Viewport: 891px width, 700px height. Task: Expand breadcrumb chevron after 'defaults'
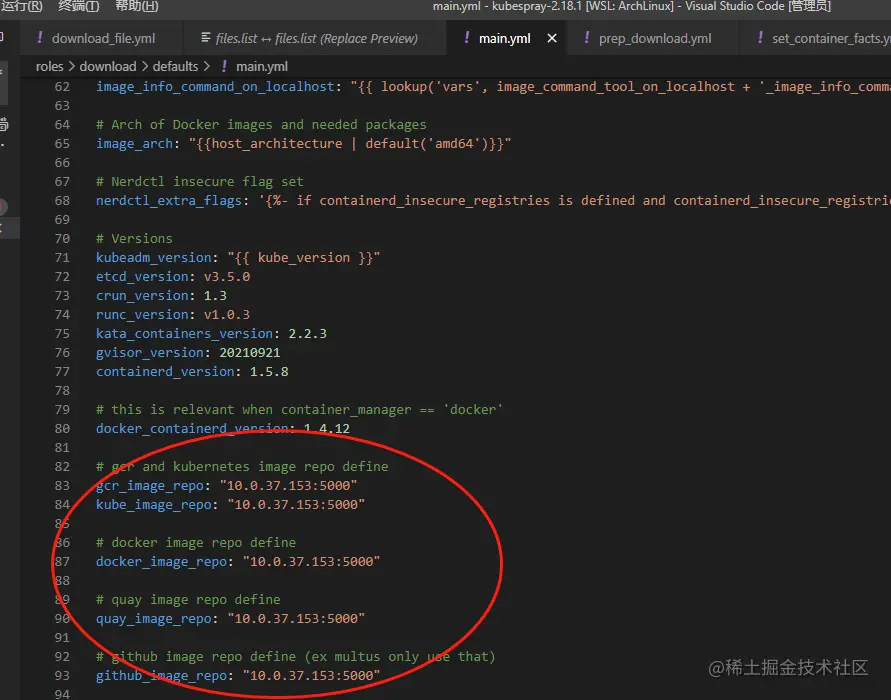[206, 66]
